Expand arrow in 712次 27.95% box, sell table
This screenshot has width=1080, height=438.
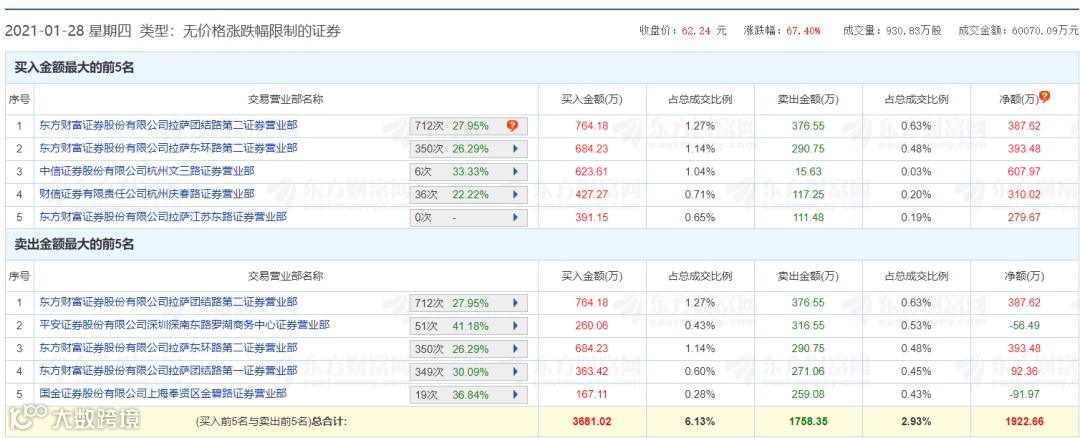pos(516,302)
